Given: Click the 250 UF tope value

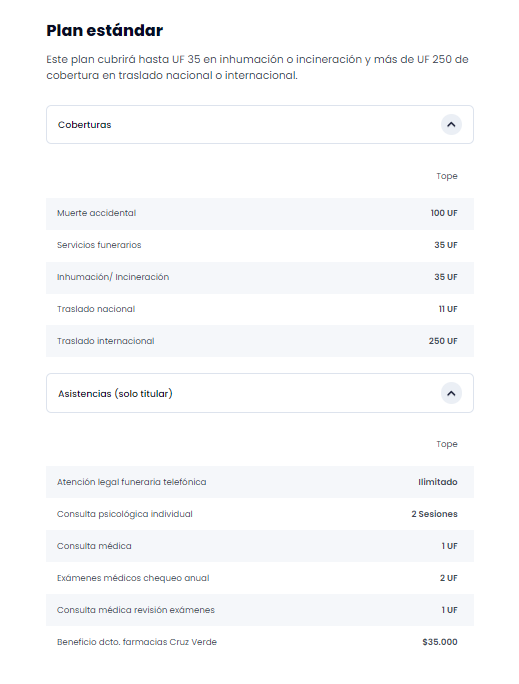Looking at the screenshot, I should click(443, 341).
